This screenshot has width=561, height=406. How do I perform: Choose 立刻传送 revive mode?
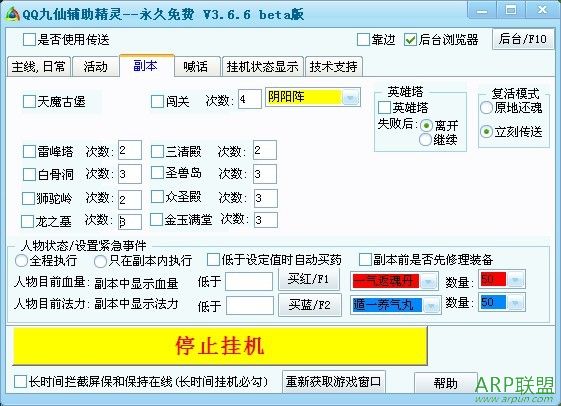tap(486, 132)
